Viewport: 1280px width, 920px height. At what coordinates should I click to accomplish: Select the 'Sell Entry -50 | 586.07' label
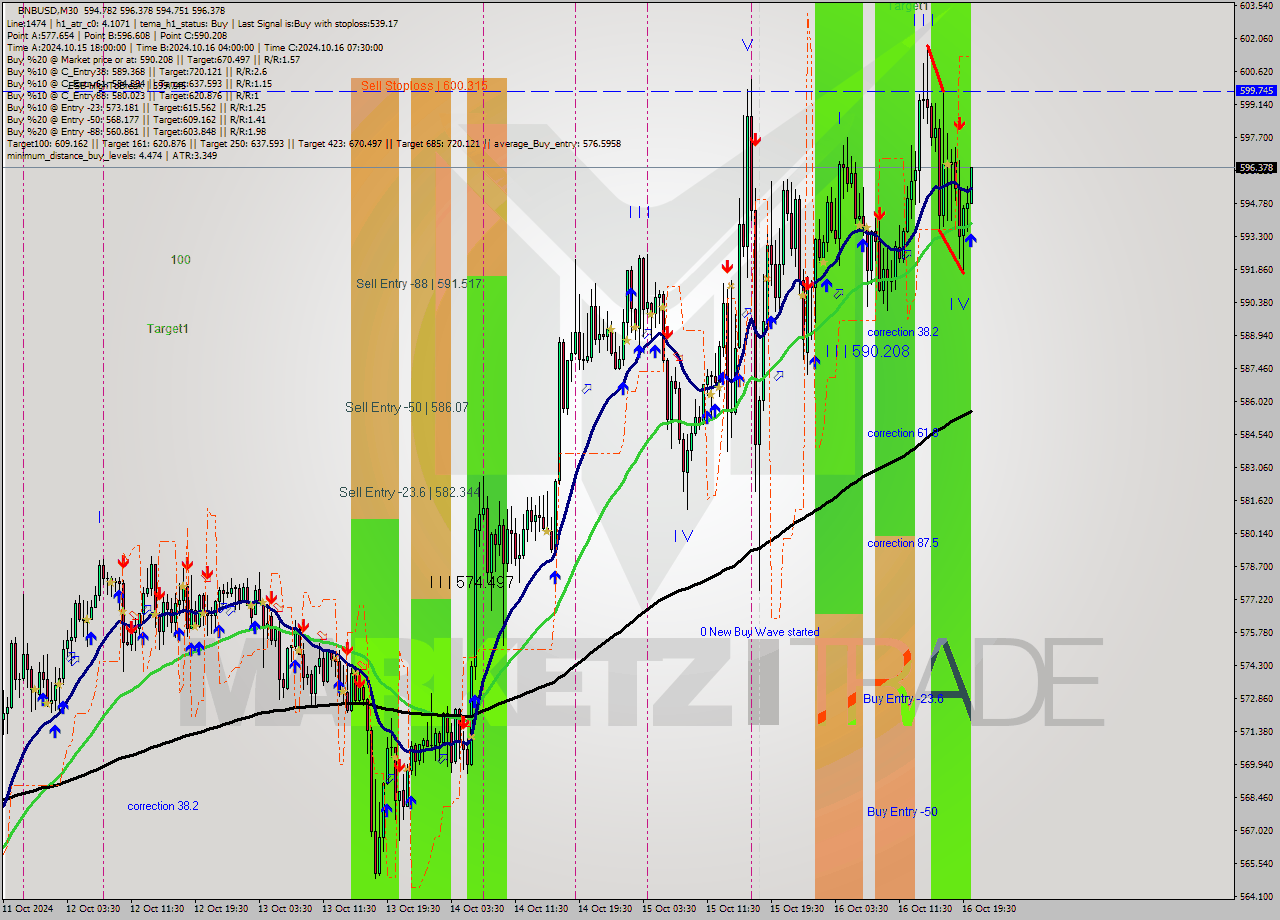(x=407, y=407)
